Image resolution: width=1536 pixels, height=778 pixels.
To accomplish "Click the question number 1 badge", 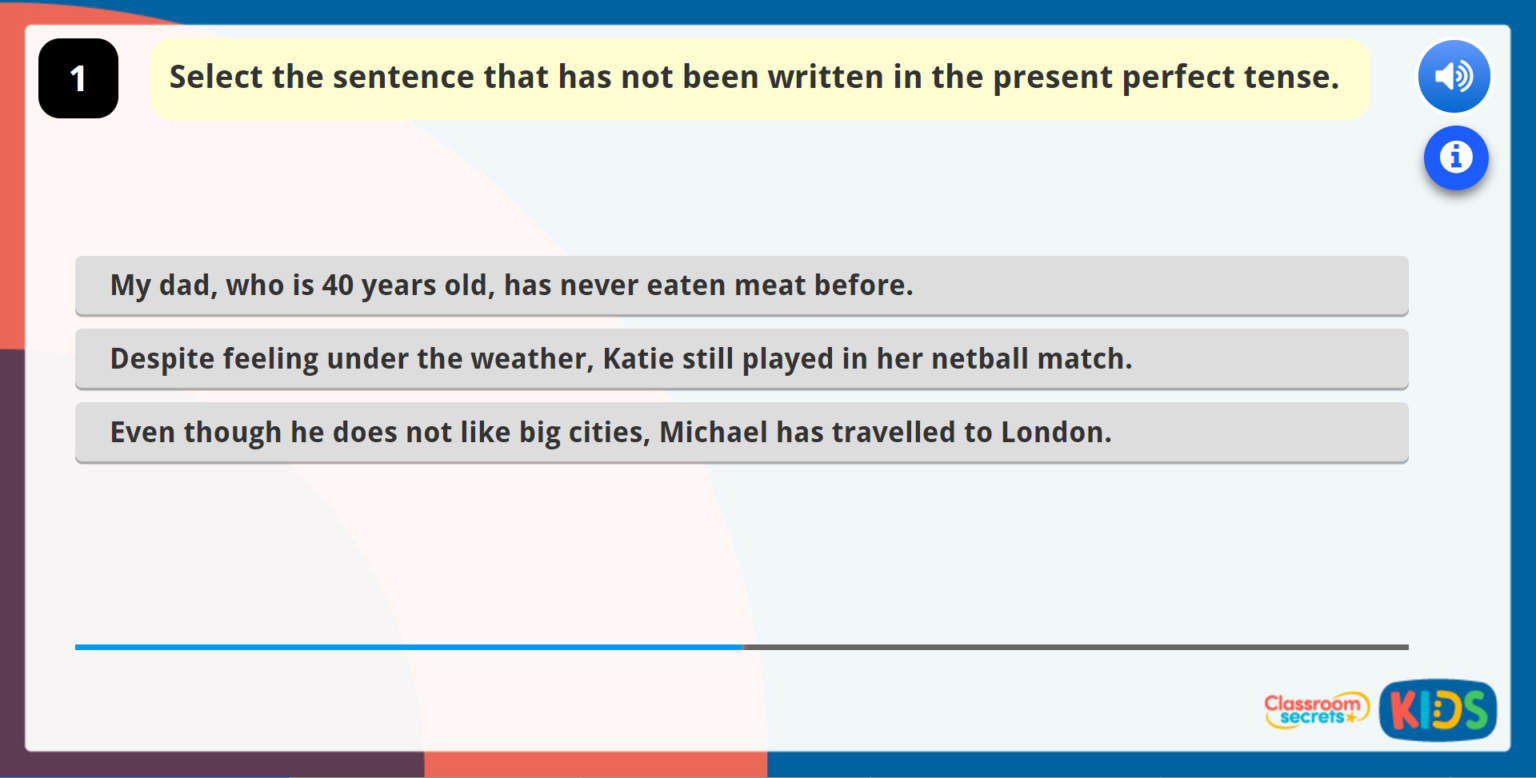I will coord(78,77).
